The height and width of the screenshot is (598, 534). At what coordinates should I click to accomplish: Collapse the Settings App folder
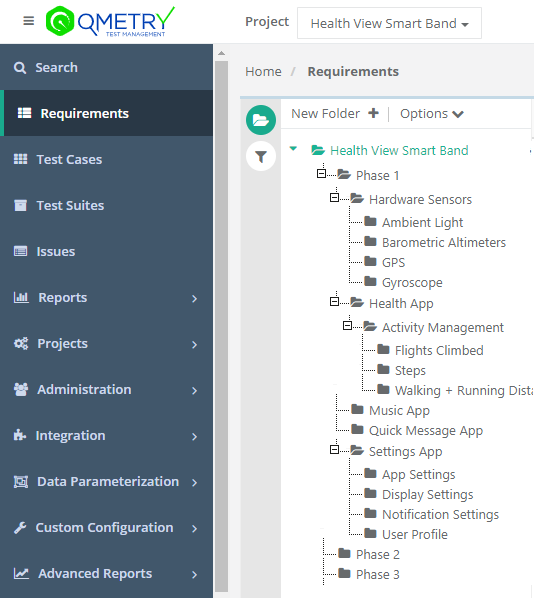click(x=335, y=450)
